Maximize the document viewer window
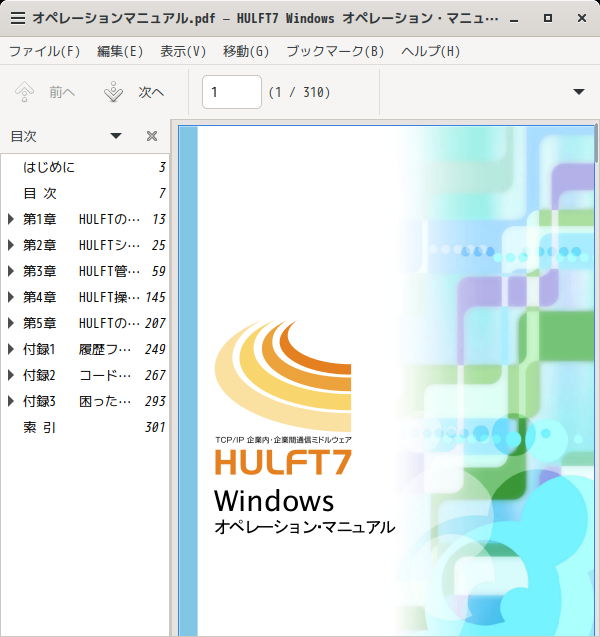 click(548, 18)
